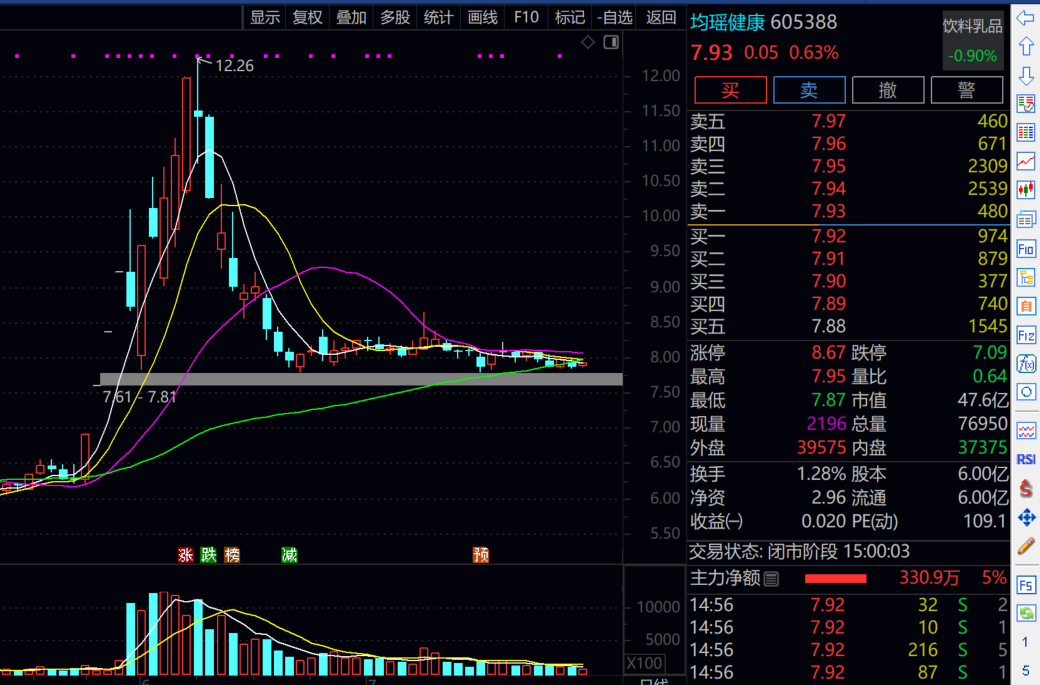Open the hierarchy tree structure icon
This screenshot has height=685, width=1040.
click(1025, 278)
